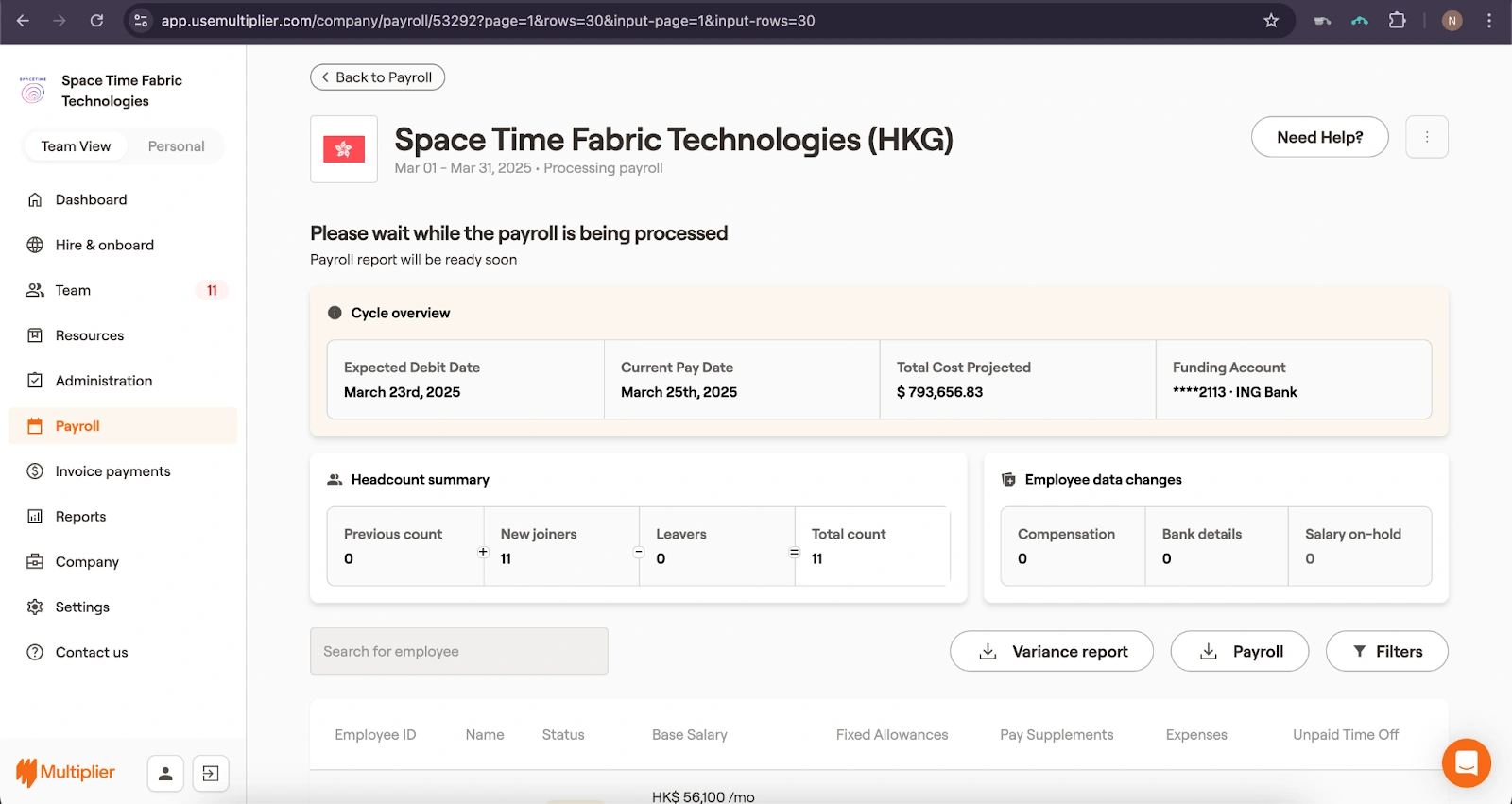
Task: Open the profile person icon at sidebar bottom
Action: (x=165, y=774)
